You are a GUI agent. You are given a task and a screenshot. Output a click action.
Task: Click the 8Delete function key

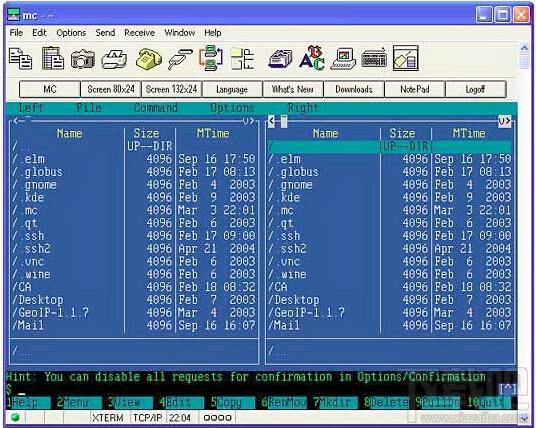pos(386,402)
